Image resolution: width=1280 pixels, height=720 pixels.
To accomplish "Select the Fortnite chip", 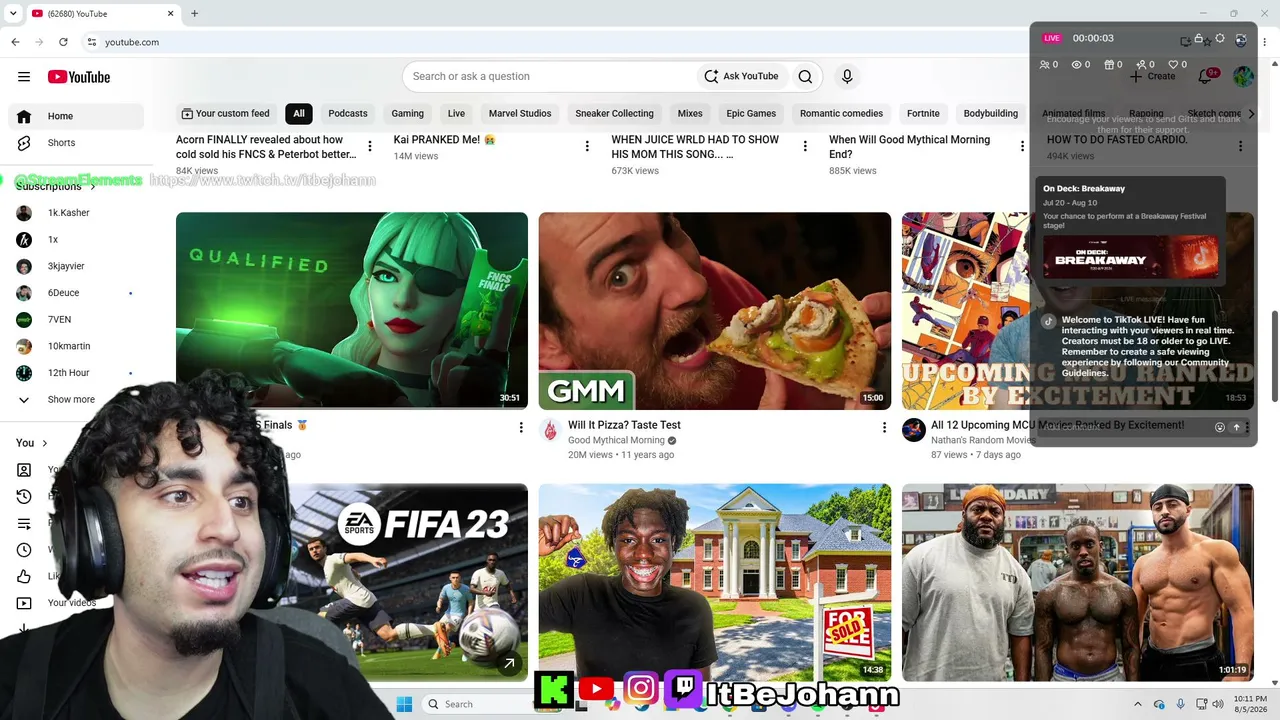I will (x=923, y=114).
